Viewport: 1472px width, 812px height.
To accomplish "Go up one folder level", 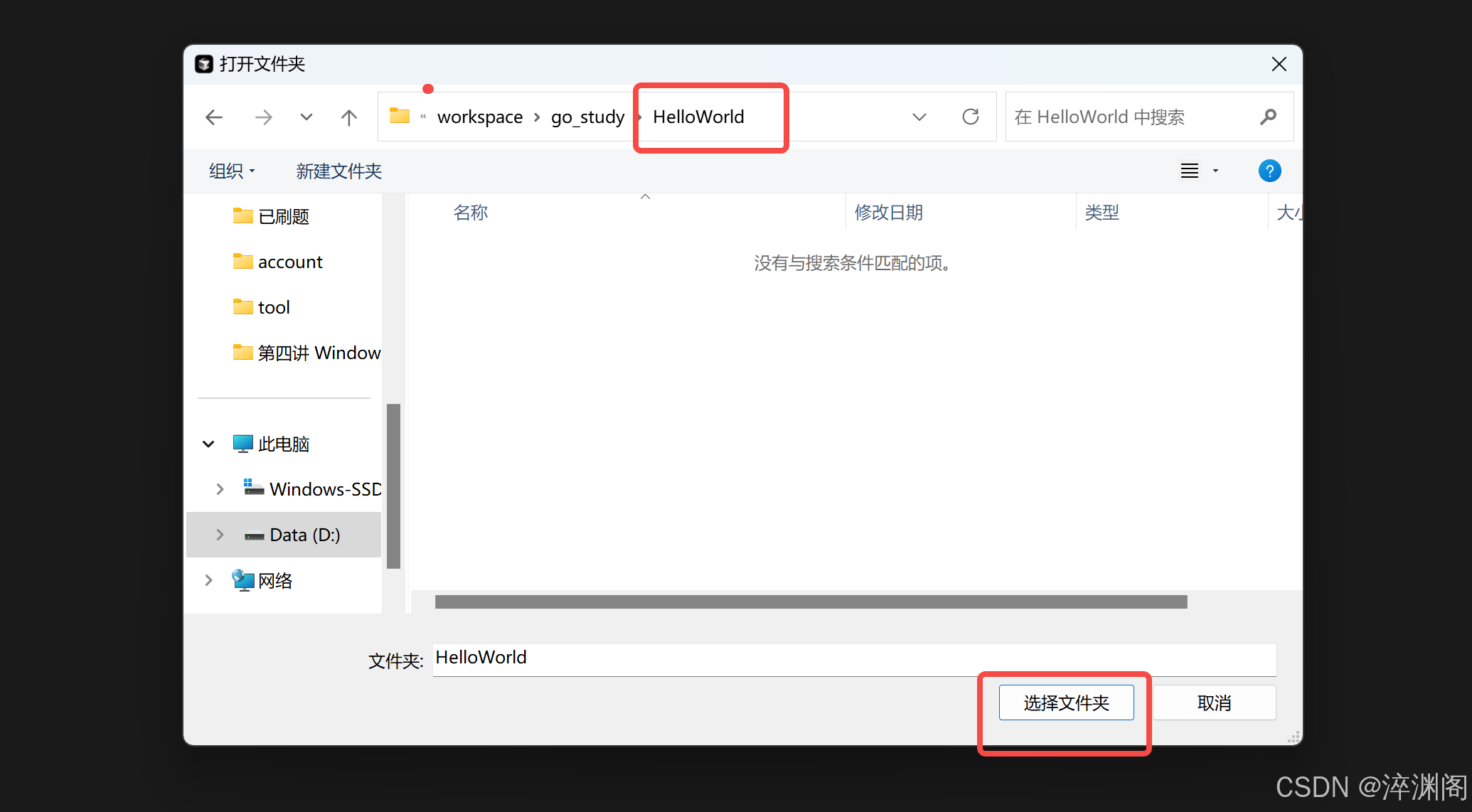I will pos(348,117).
